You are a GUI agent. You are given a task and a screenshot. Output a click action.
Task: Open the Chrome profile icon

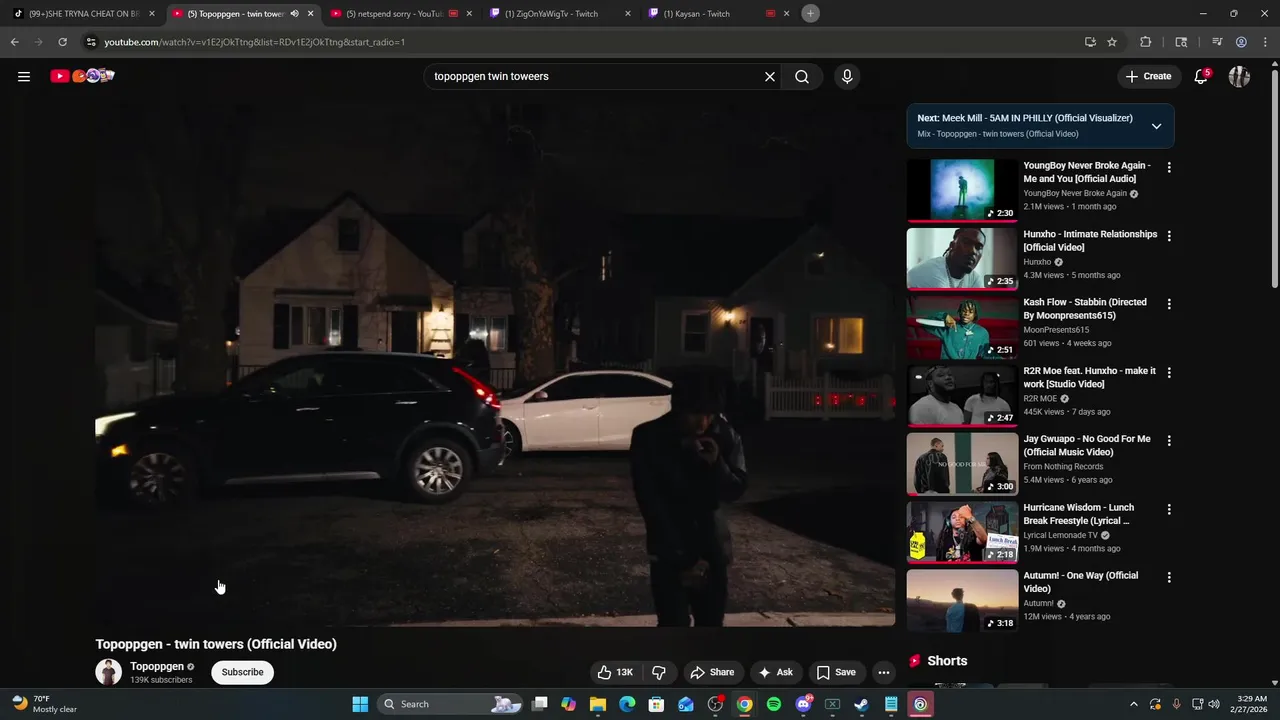point(1241,42)
